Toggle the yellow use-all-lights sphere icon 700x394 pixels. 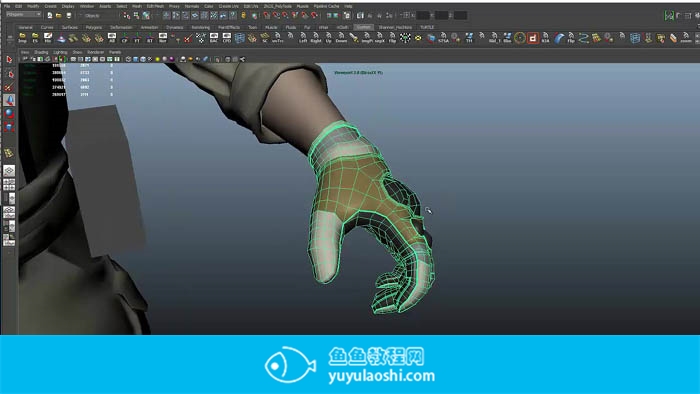(158, 59)
